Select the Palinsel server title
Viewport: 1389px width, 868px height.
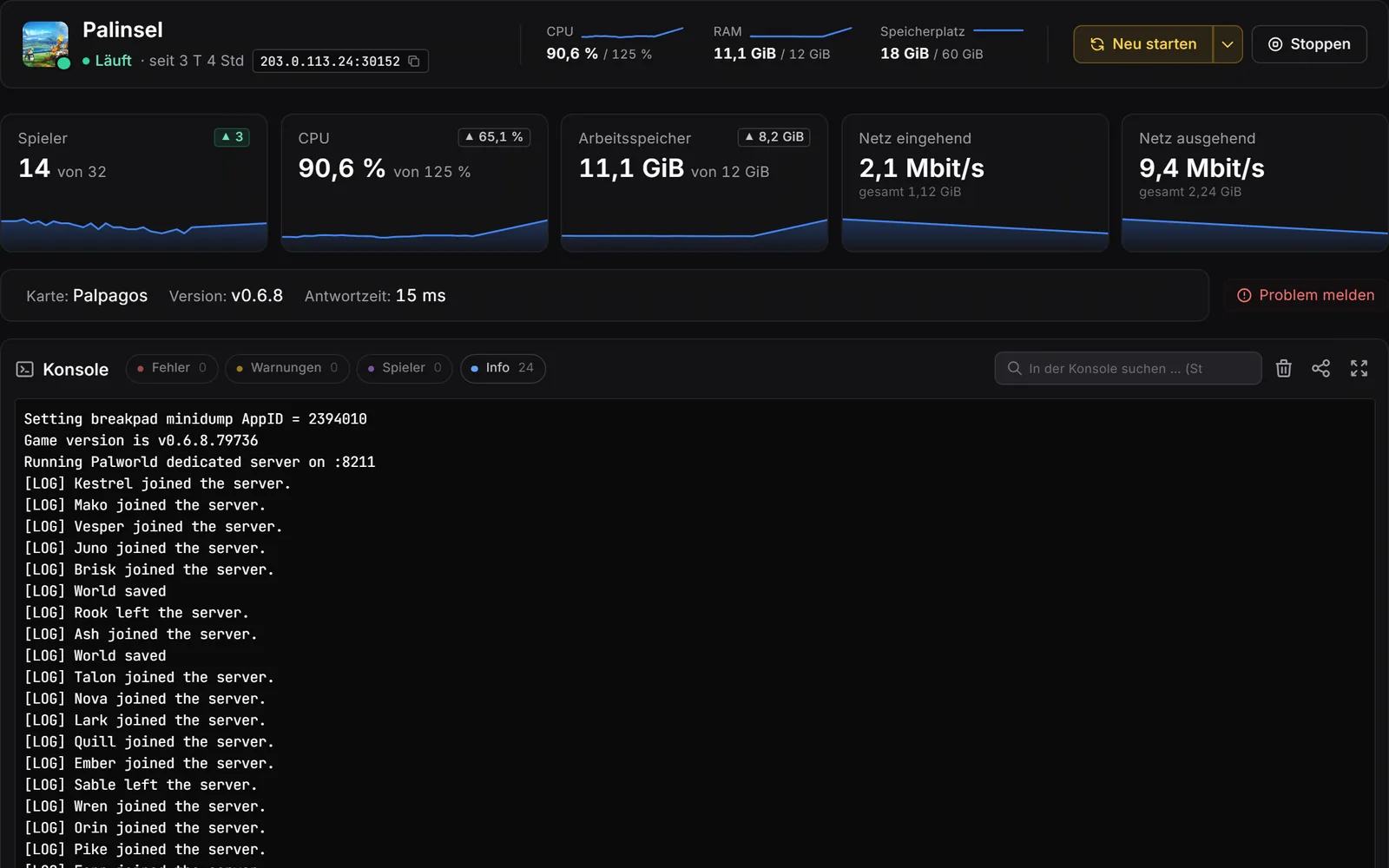tap(122, 30)
